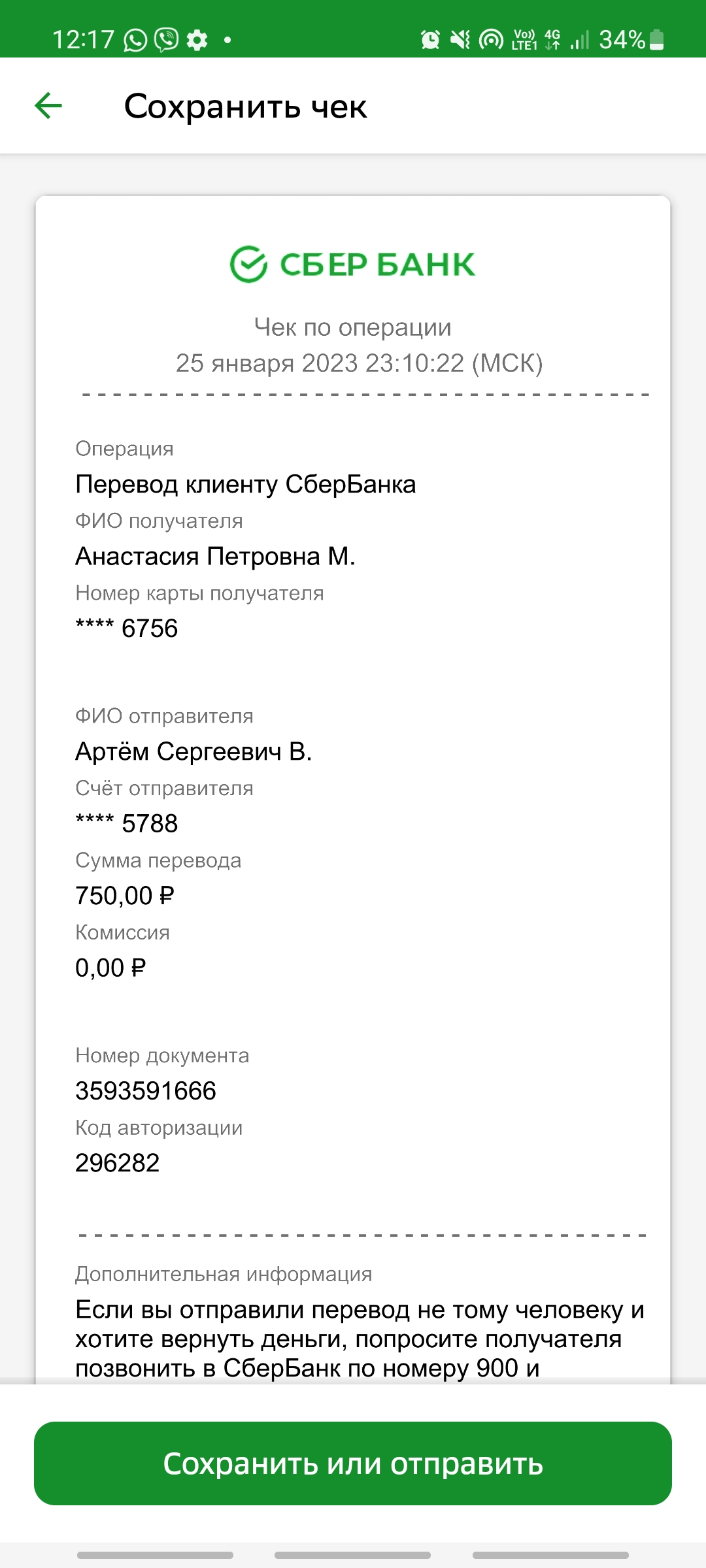This screenshot has width=706, height=1568.
Task: Tap sender name Артём Сергеевич В.
Action: click(x=193, y=751)
